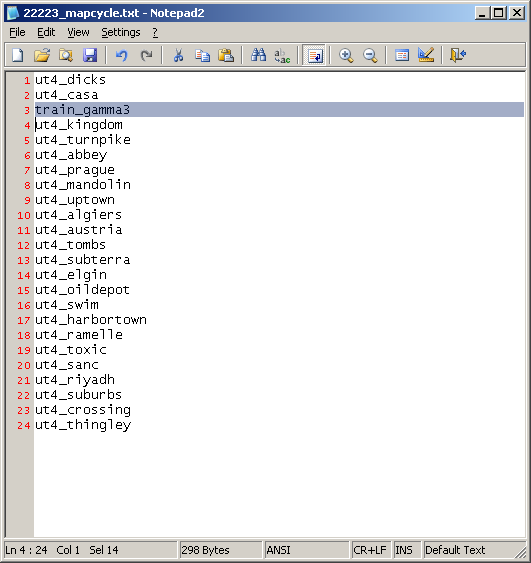Image resolution: width=531 pixels, height=563 pixels.
Task: Click Default Text scheme in status bar
Action: click(x=474, y=550)
